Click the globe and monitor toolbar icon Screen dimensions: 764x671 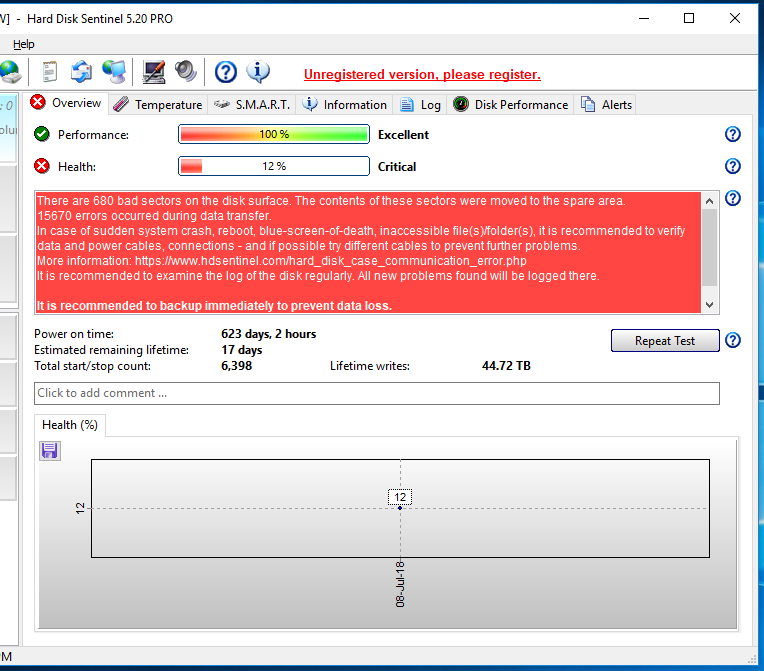pyautogui.click(x=114, y=72)
